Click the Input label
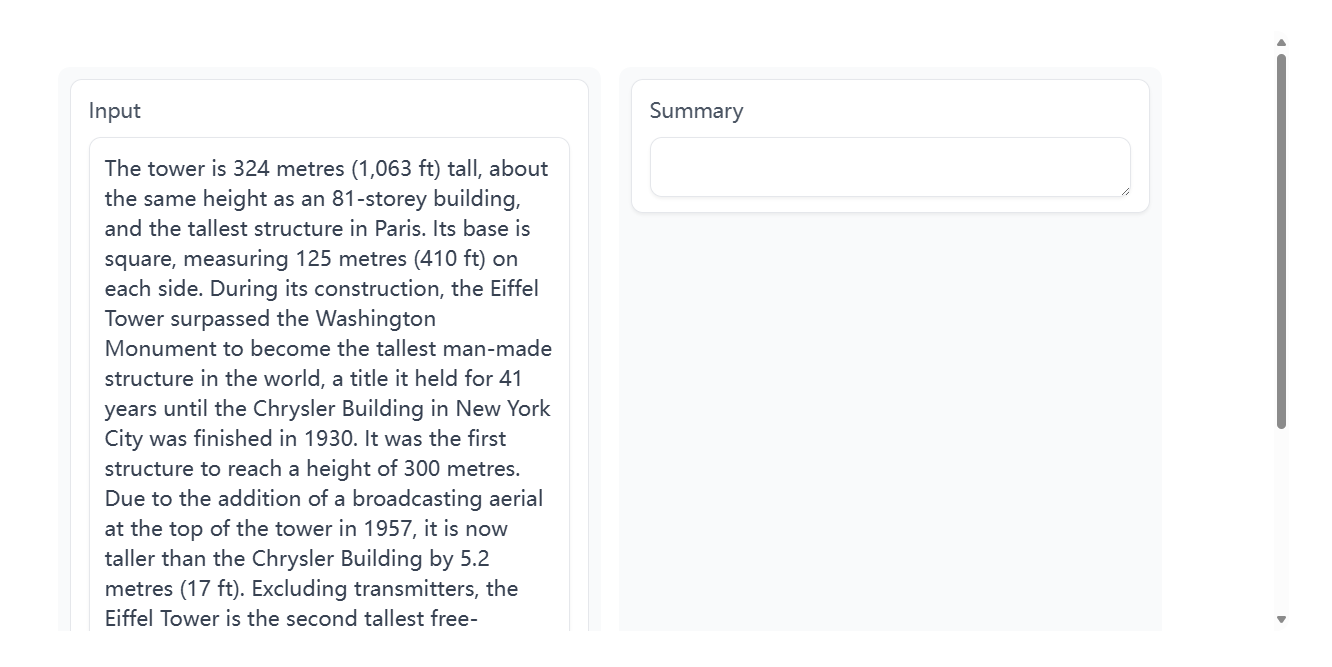The height and width of the screenshot is (667, 1332). point(115,111)
